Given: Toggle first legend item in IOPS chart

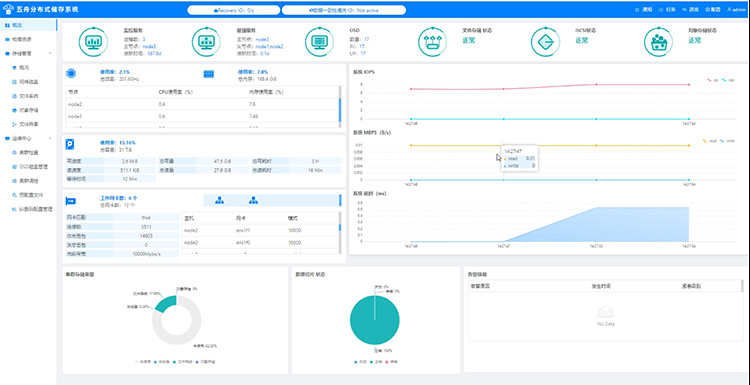Looking at the screenshot, I should point(711,80).
